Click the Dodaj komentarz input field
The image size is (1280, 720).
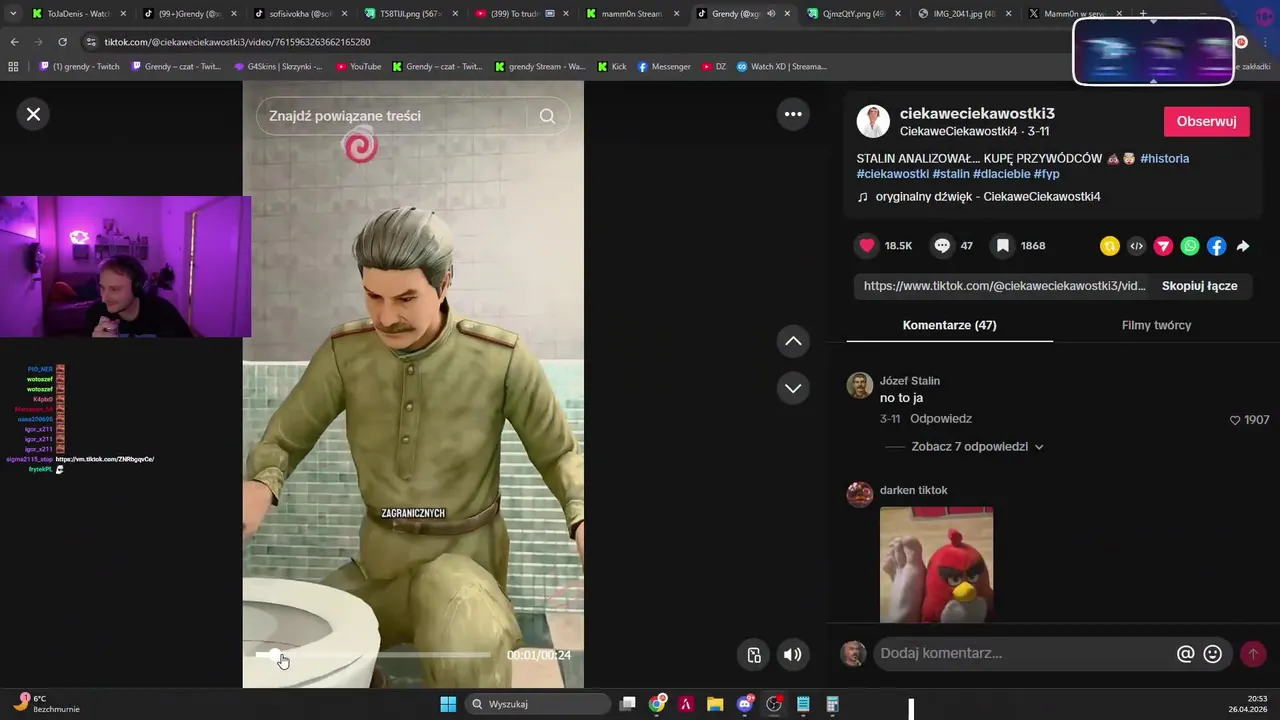tap(1023, 654)
